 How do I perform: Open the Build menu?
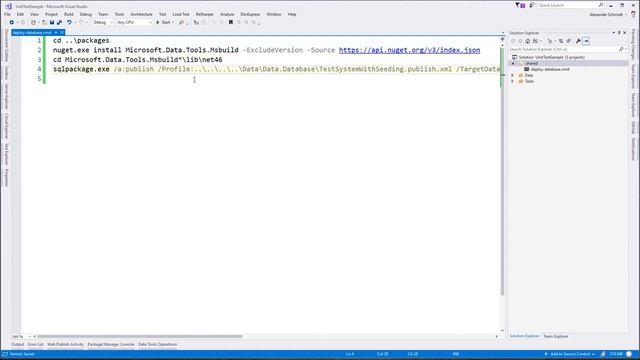pos(69,14)
